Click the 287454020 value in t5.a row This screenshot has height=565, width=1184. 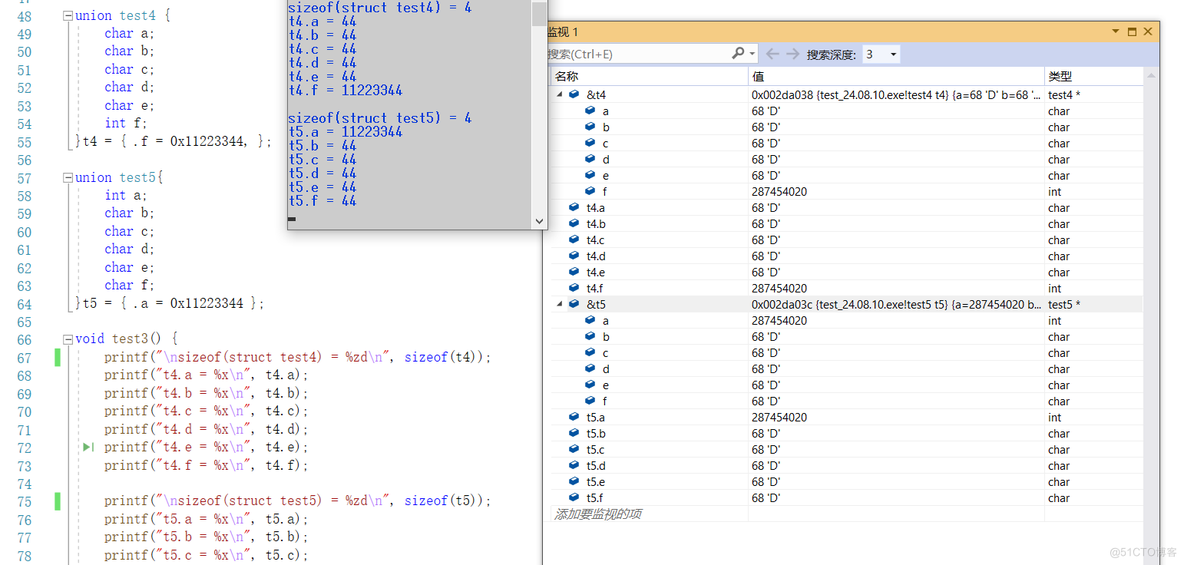pos(779,417)
